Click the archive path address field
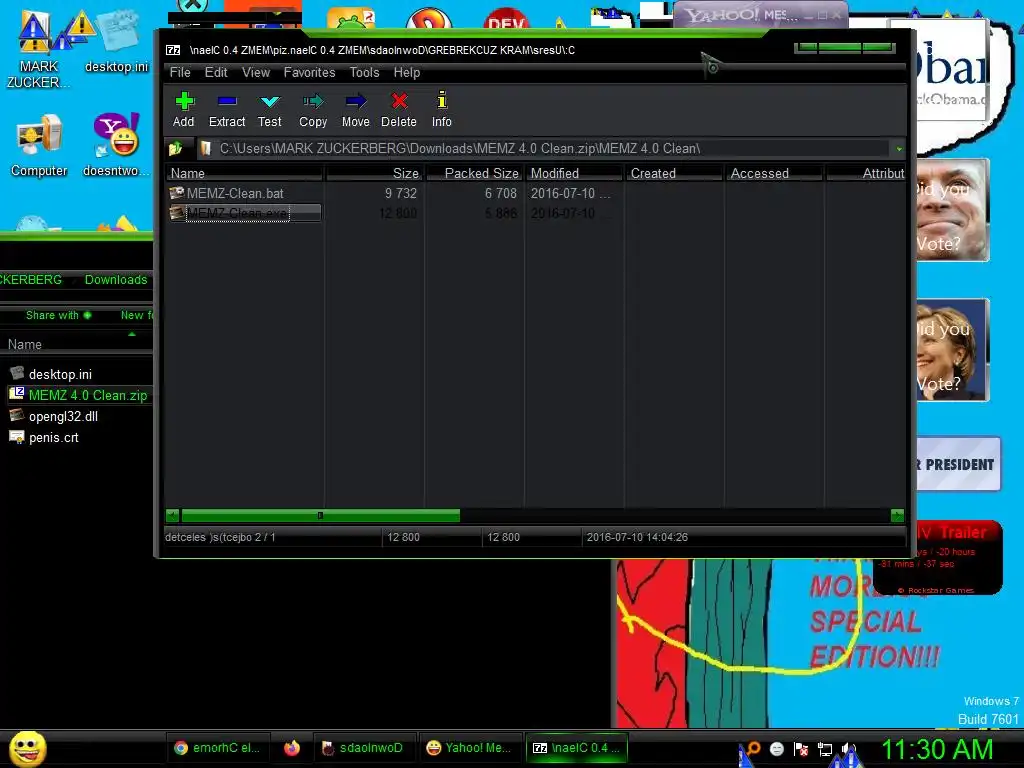This screenshot has height=768, width=1024. pos(544,149)
